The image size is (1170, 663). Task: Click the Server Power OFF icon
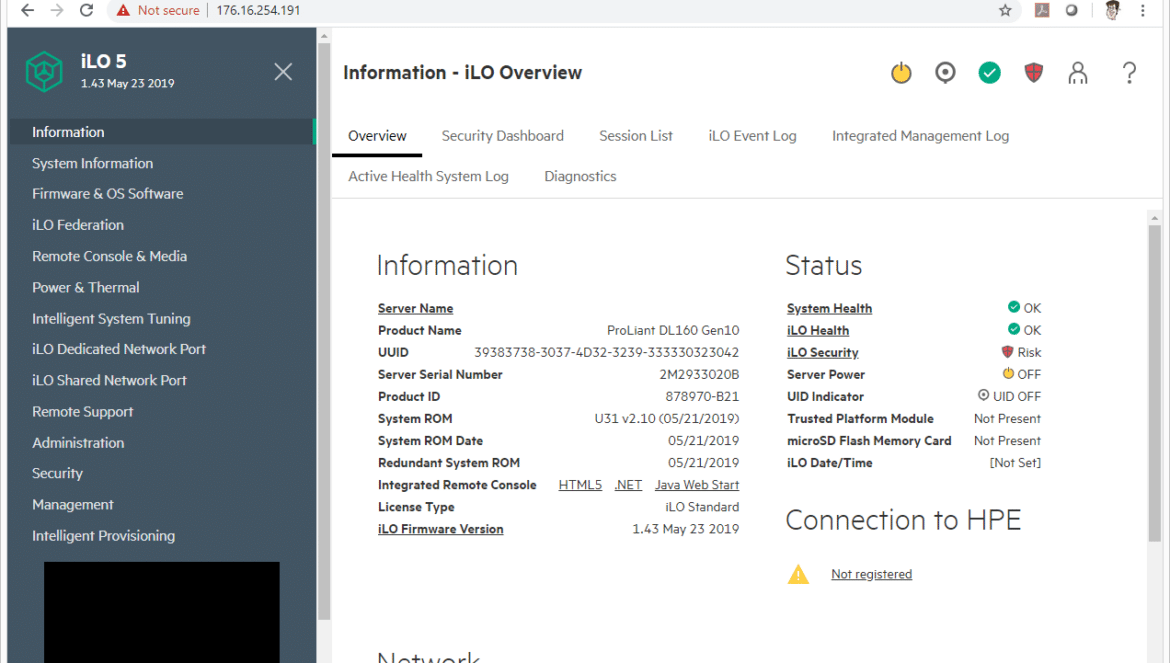click(x=1008, y=374)
